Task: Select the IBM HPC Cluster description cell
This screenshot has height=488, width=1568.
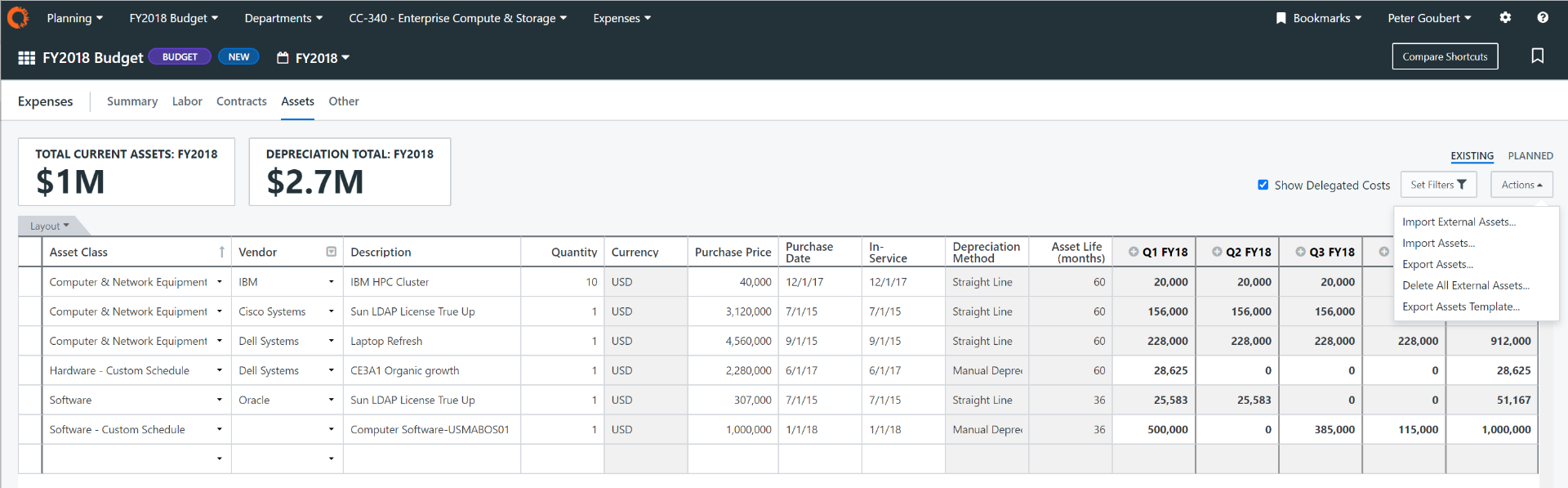Action: pyautogui.click(x=432, y=282)
